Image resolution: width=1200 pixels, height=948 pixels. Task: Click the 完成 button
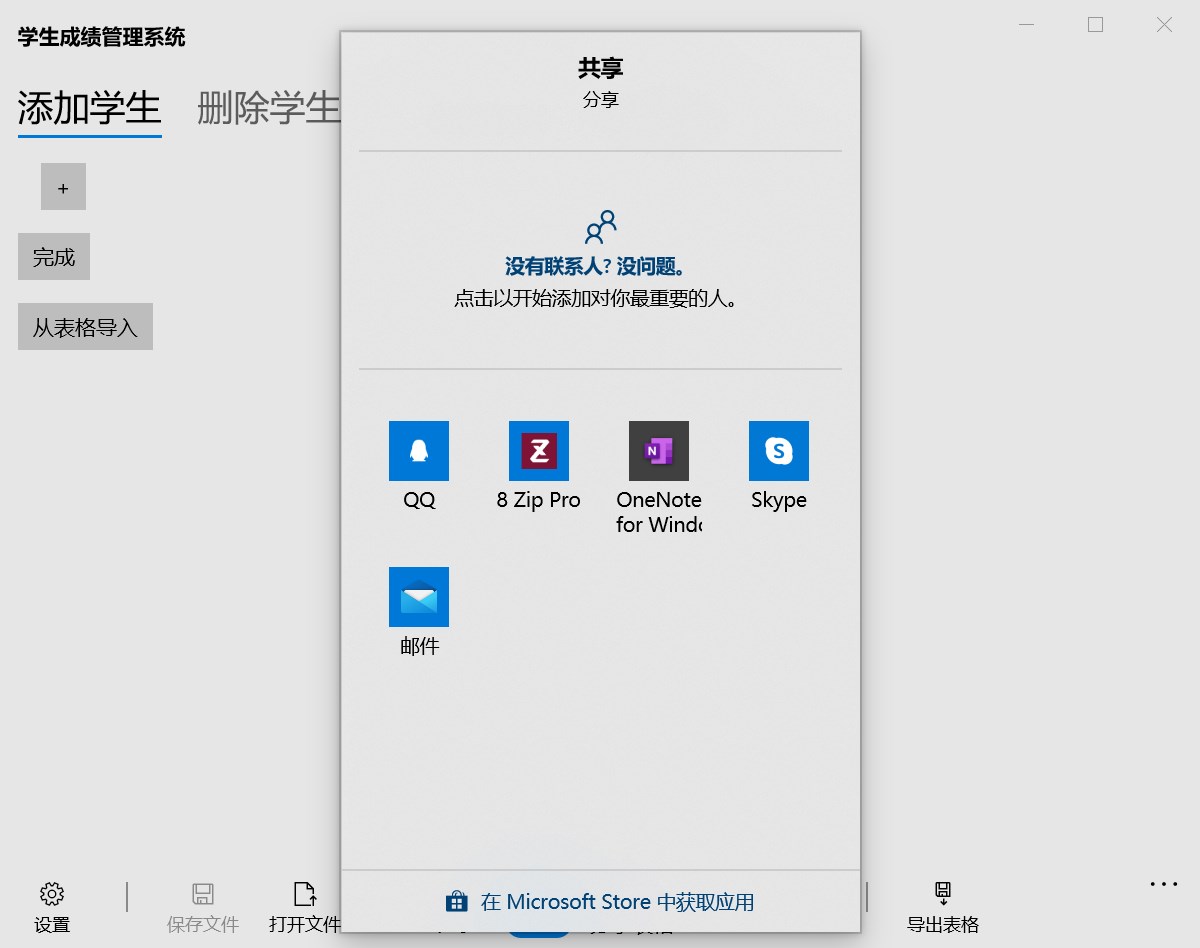tap(54, 257)
